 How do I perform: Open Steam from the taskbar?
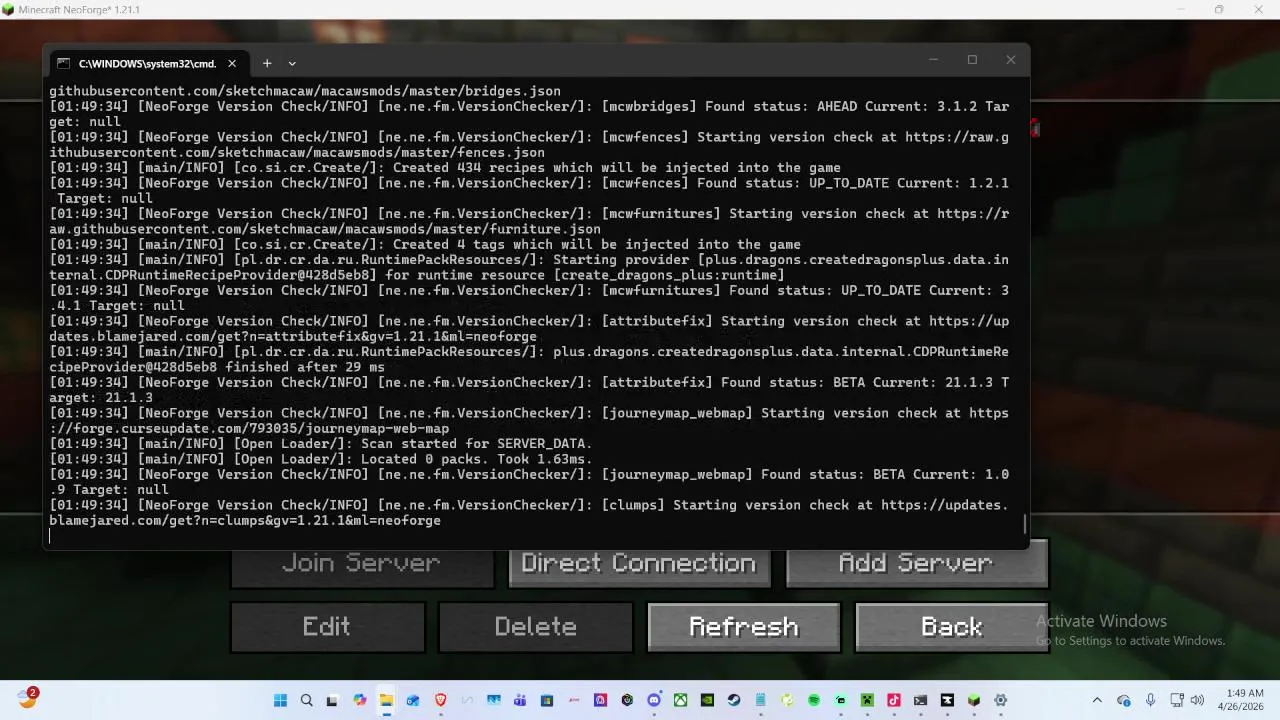coord(734,700)
